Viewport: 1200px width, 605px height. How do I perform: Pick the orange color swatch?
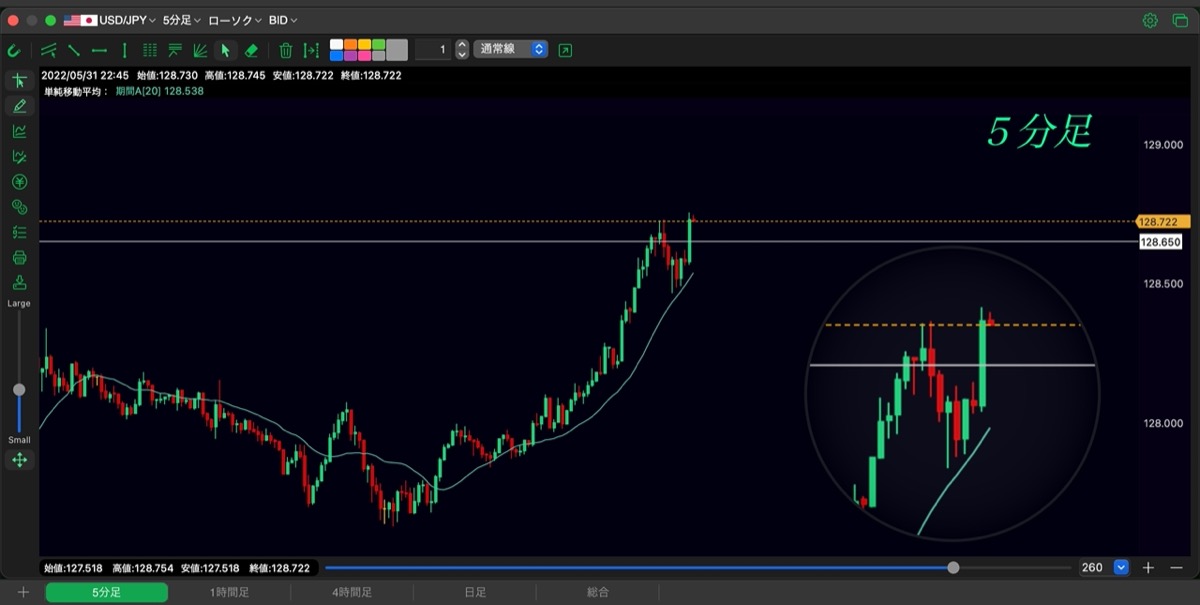(x=351, y=44)
